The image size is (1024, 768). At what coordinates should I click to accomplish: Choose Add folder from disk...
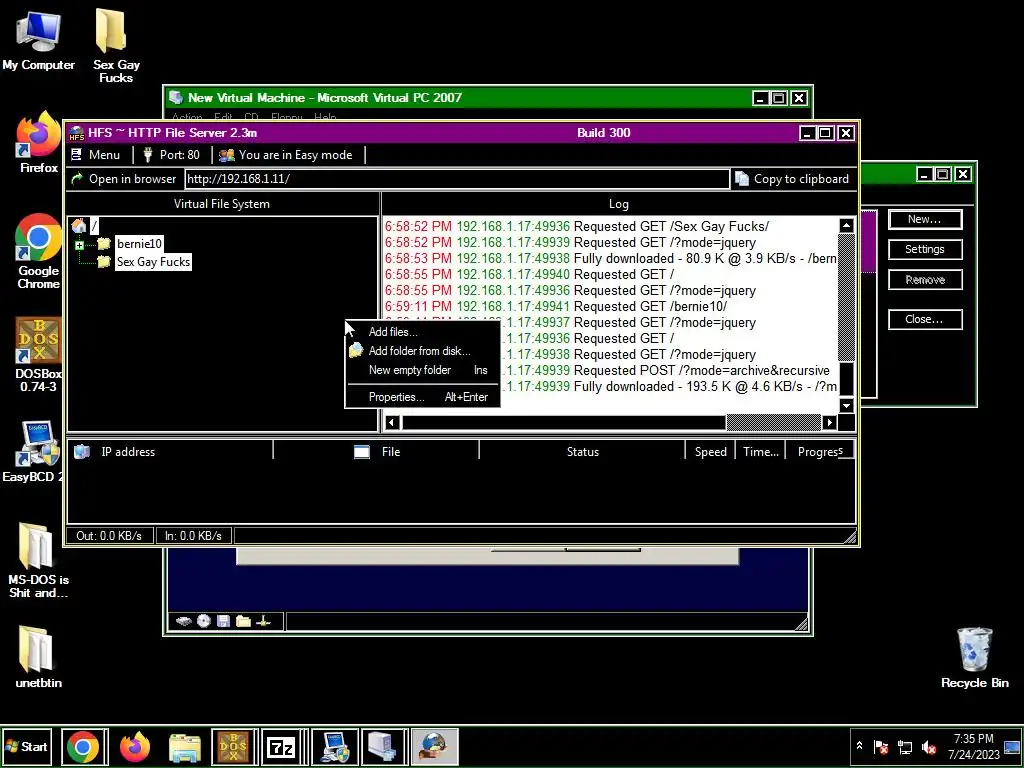pos(422,351)
